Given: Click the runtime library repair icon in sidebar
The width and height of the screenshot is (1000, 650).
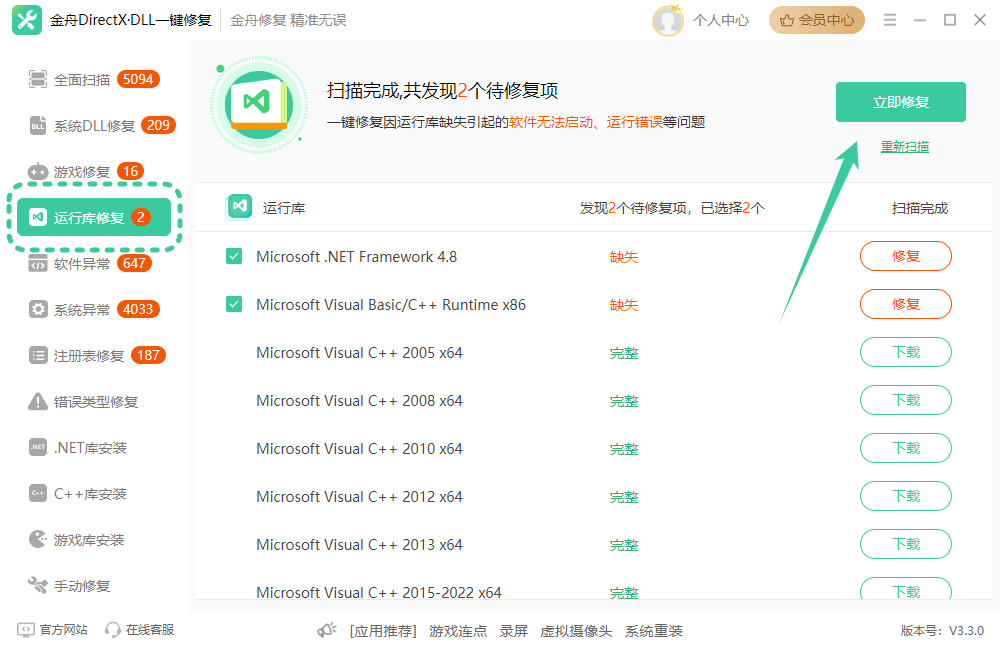Looking at the screenshot, I should coord(38,218).
